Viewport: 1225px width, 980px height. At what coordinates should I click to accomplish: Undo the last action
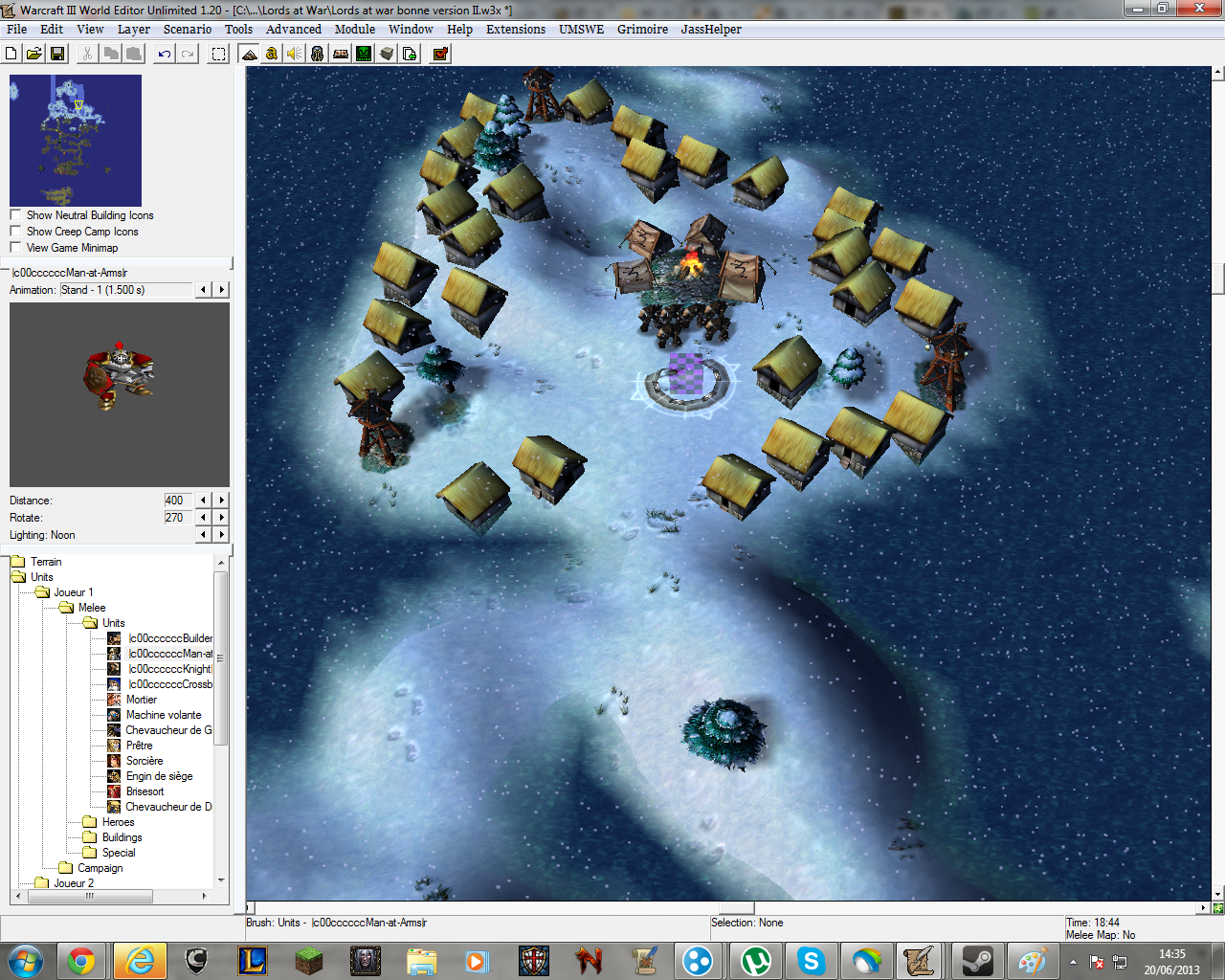coord(165,54)
